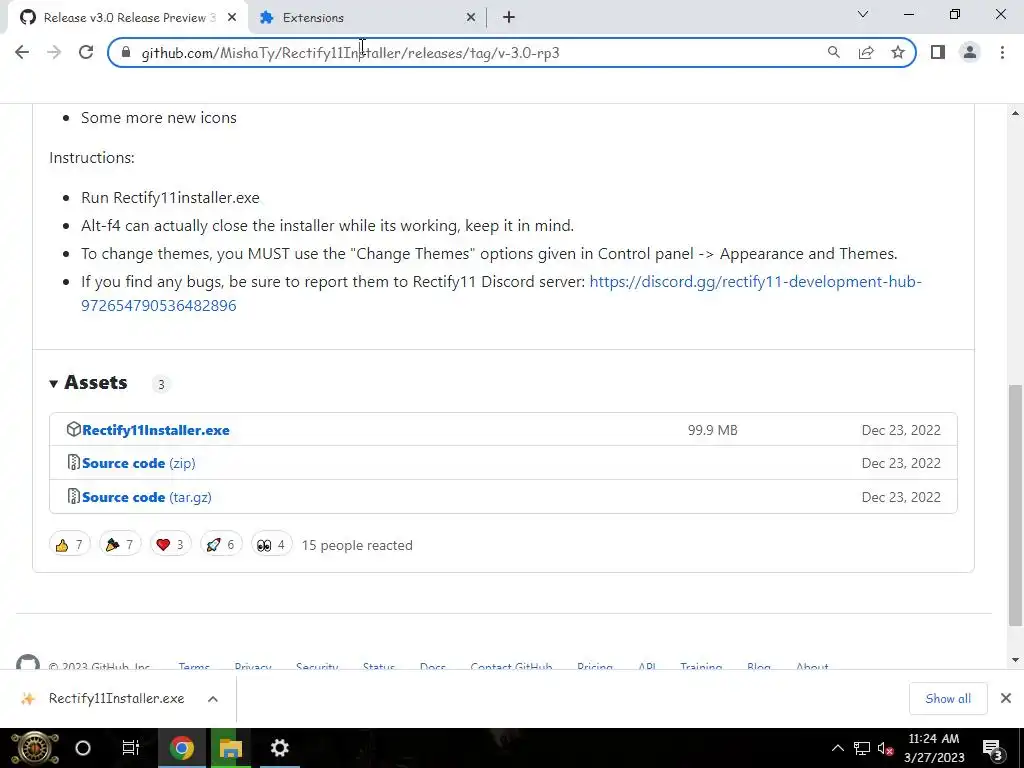
Task: Download Source code (tar.gz)
Action: [146, 497]
